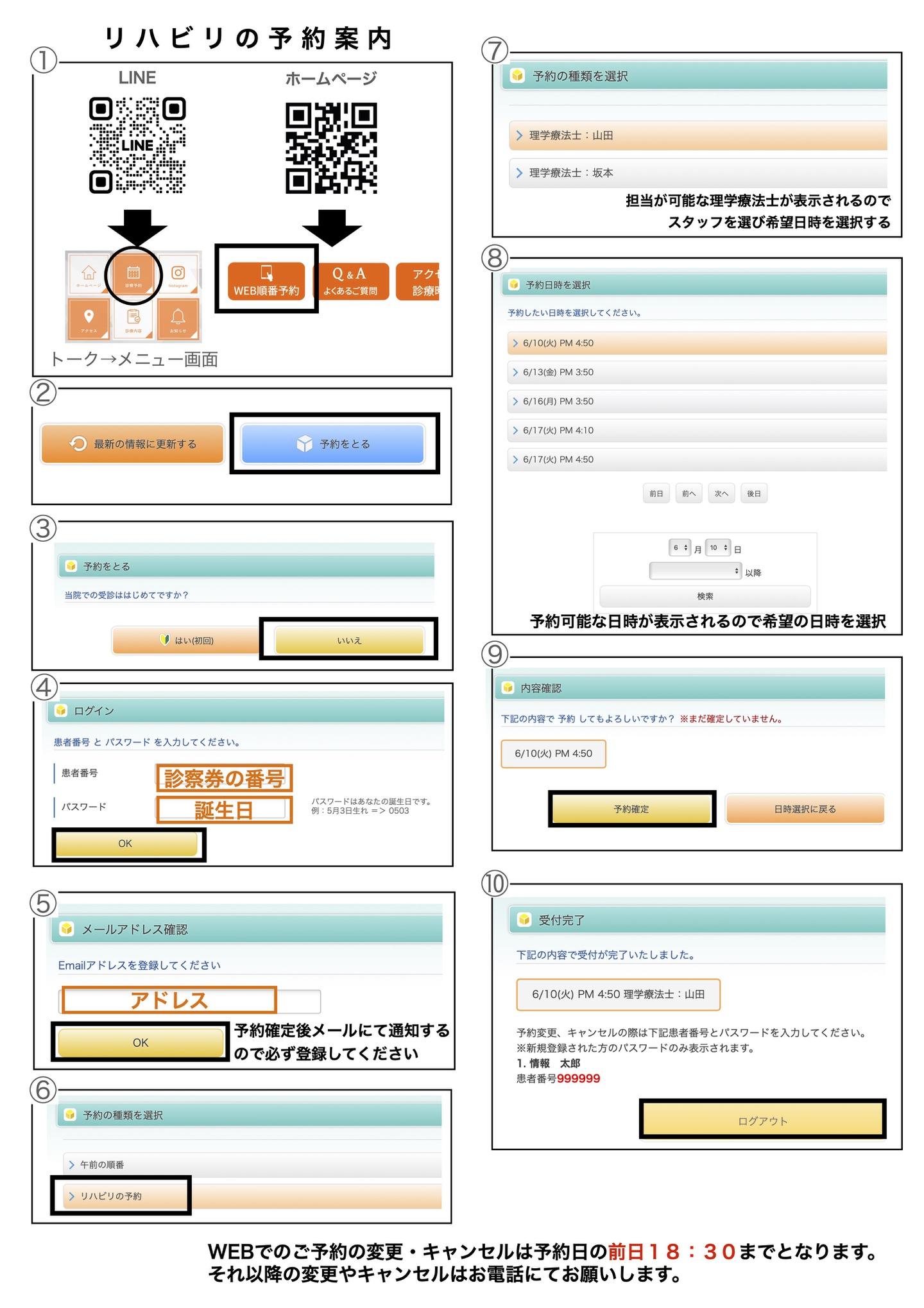Open the month dropdown showing 6
The width and height of the screenshot is (924, 1308).
[x=680, y=547]
